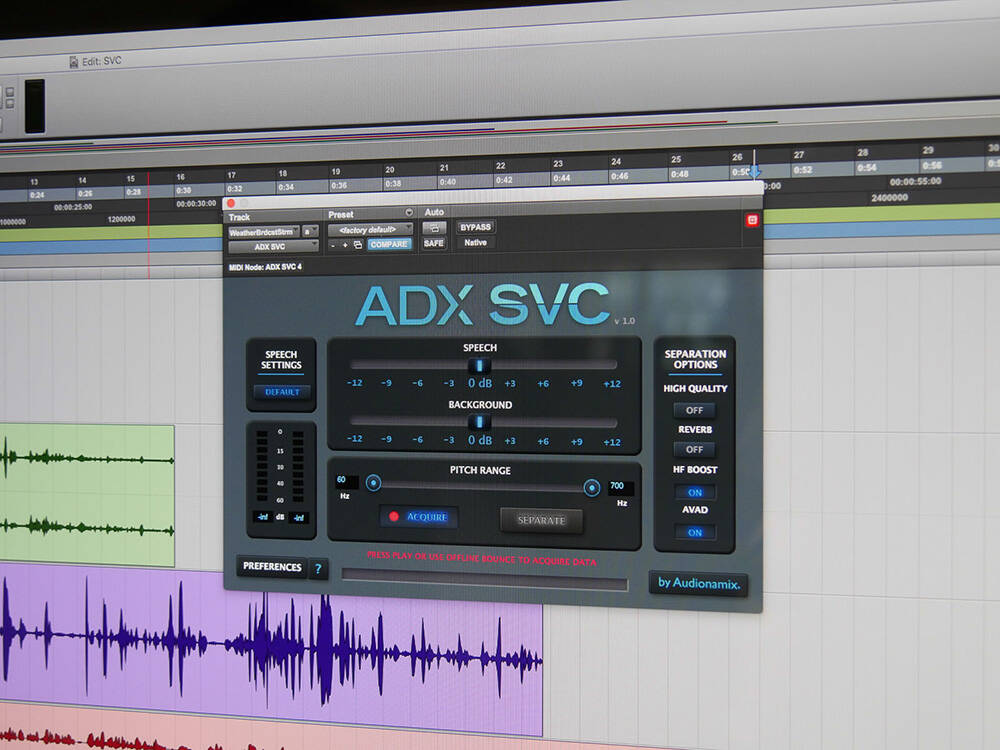The image size is (1000, 750).
Task: Click the red target/link icon in plugin header
Action: point(752,220)
